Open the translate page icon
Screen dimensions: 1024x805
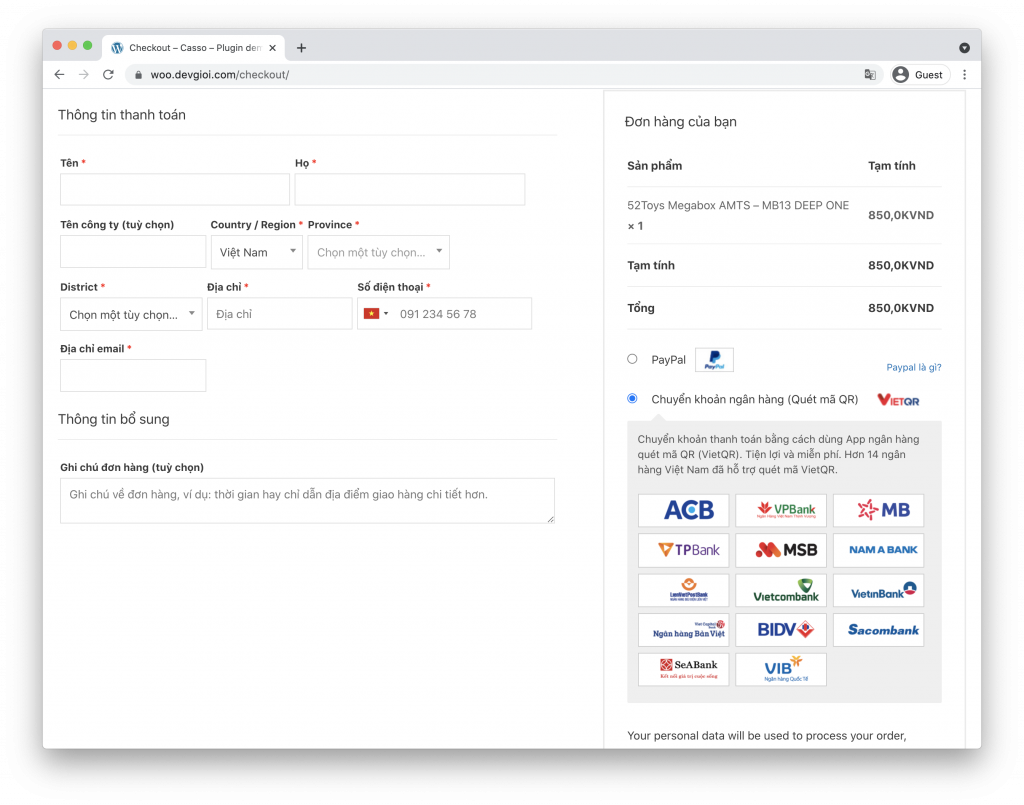pos(870,74)
